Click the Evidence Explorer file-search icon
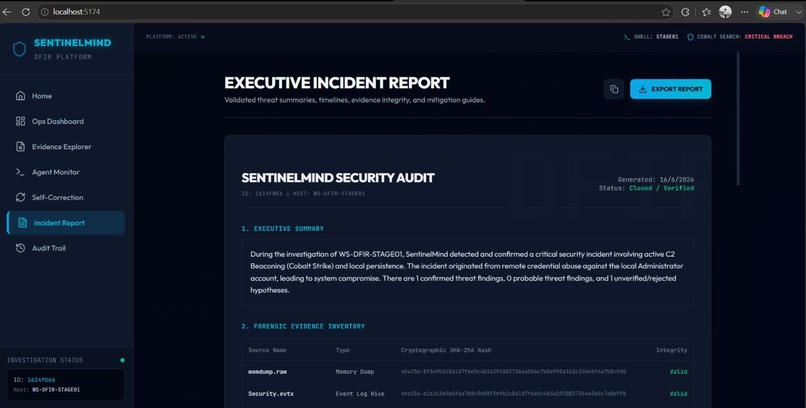The height and width of the screenshot is (408, 806). [x=20, y=146]
